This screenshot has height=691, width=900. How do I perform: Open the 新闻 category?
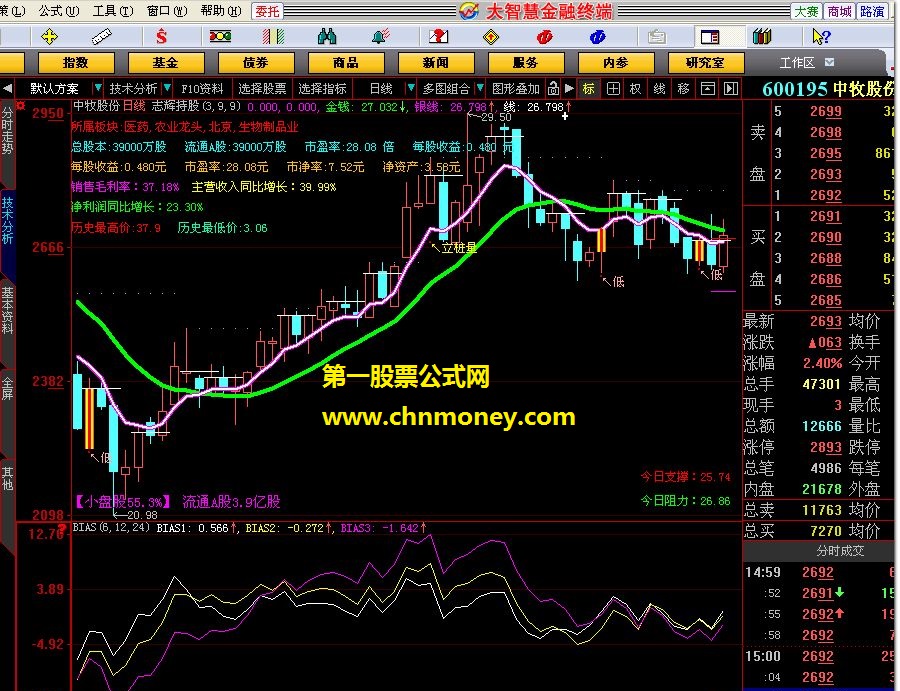[436, 62]
